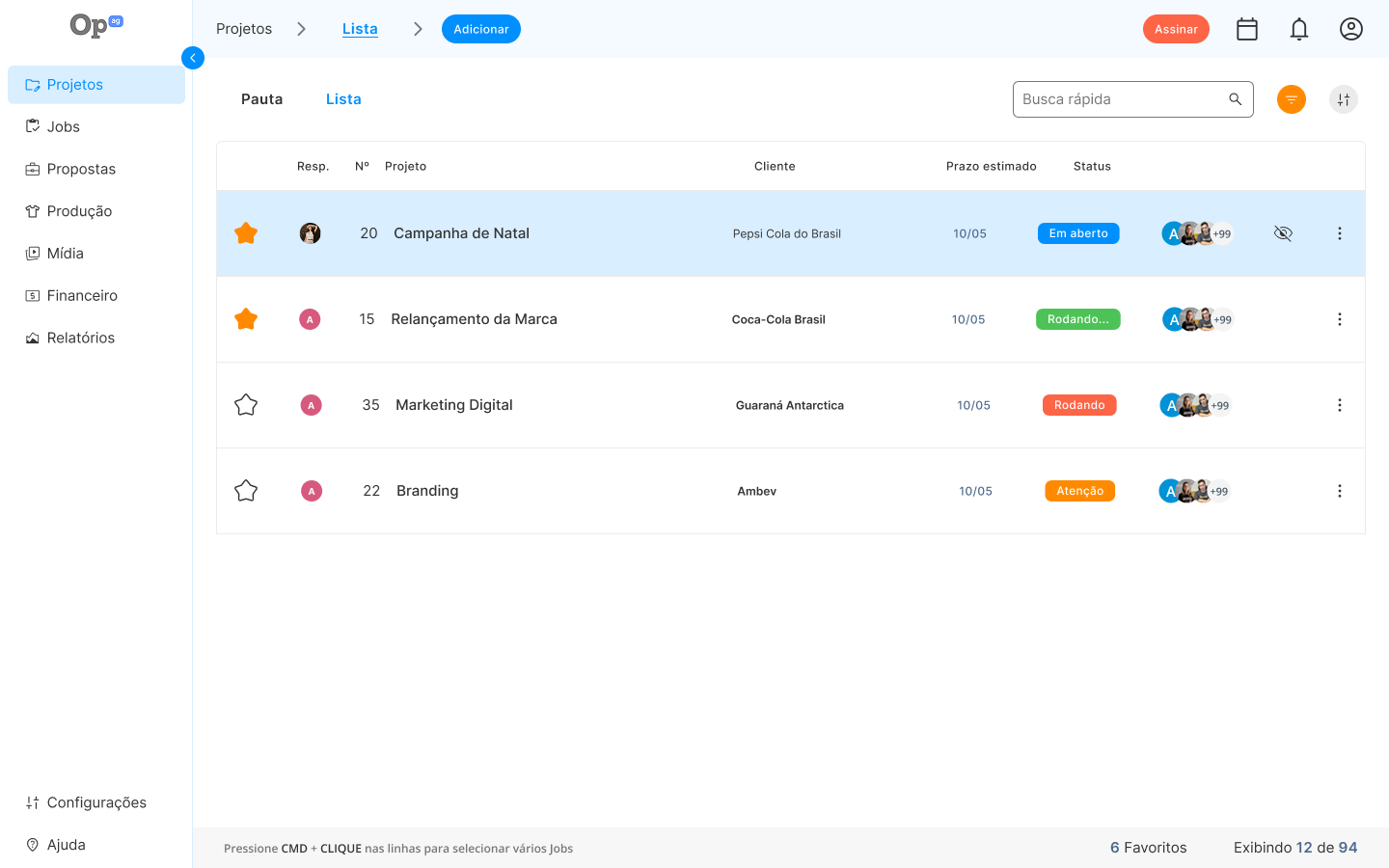1389x868 pixels.
Task: Click the Assinar button
Action: (1176, 29)
